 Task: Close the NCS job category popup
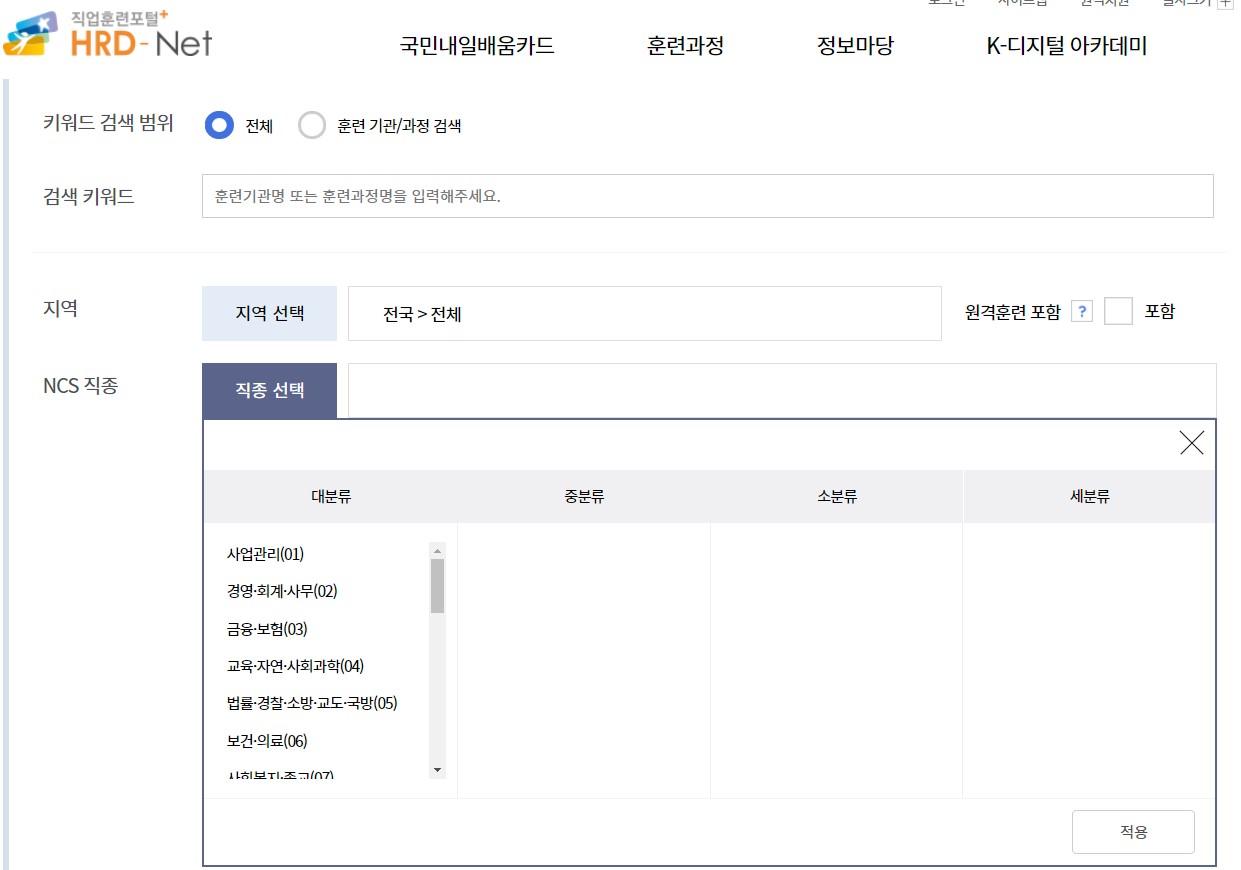pos(1191,443)
